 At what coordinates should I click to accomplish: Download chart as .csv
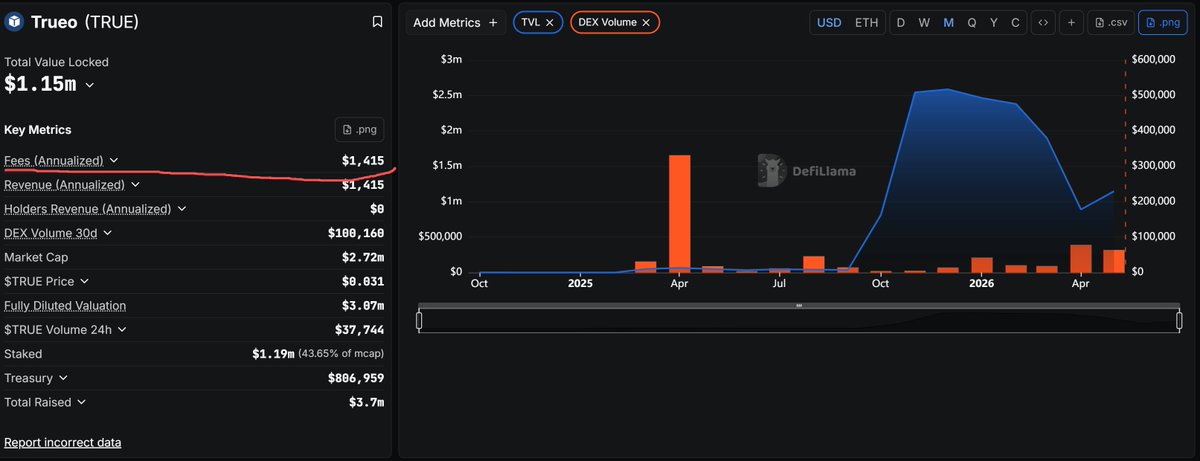[1110, 22]
